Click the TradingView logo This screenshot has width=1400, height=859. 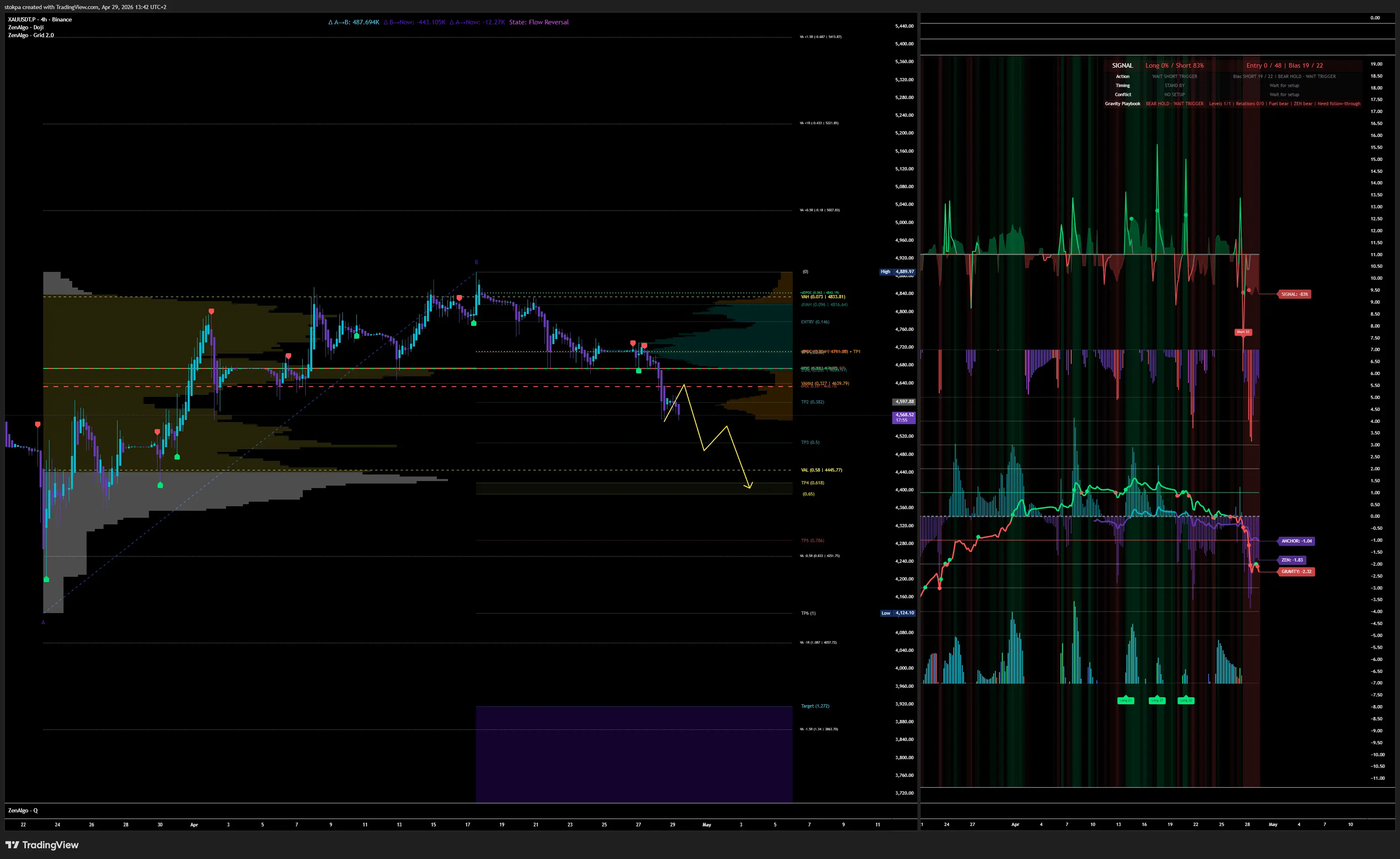tap(42, 845)
